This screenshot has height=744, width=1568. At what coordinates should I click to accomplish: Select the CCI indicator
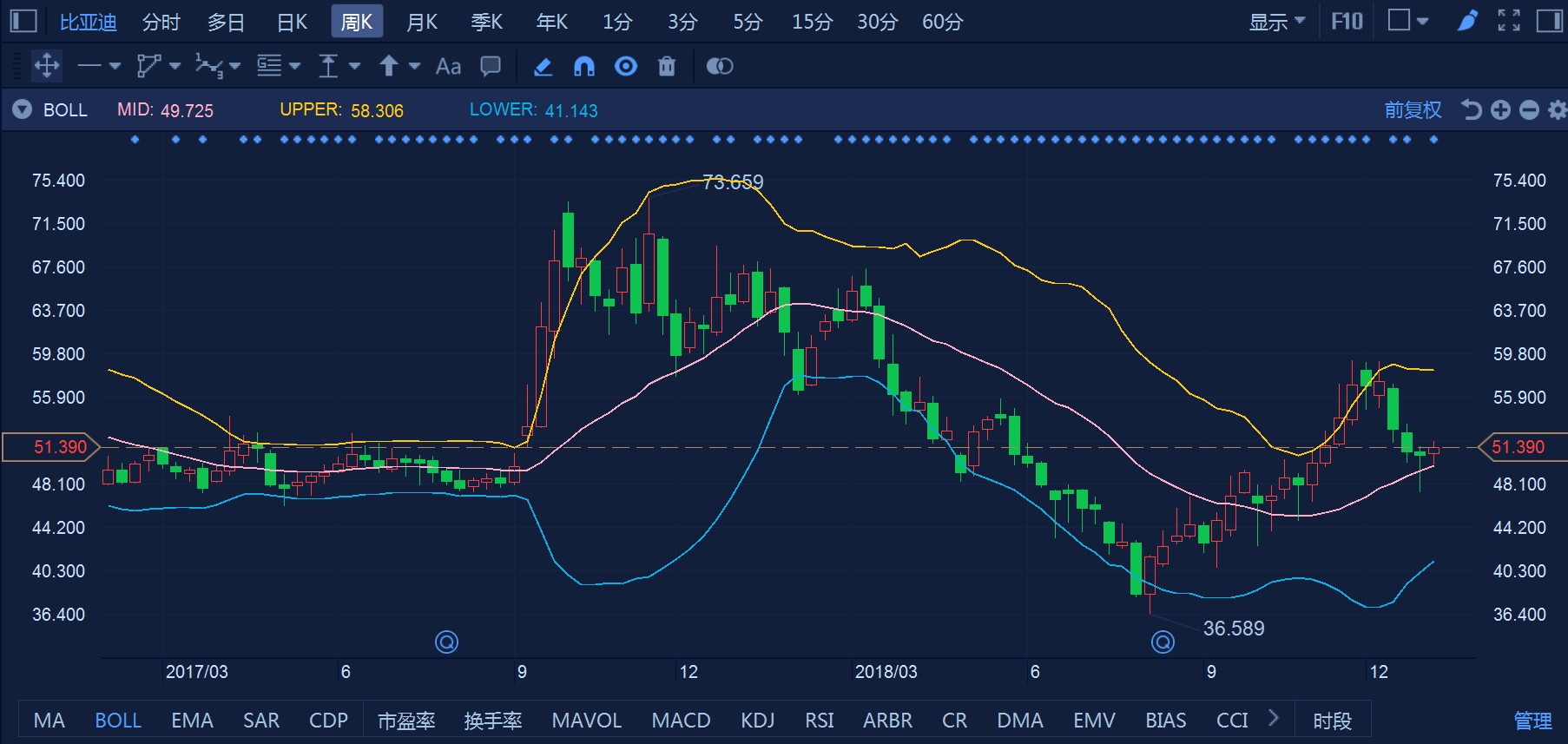pyautogui.click(x=1232, y=721)
